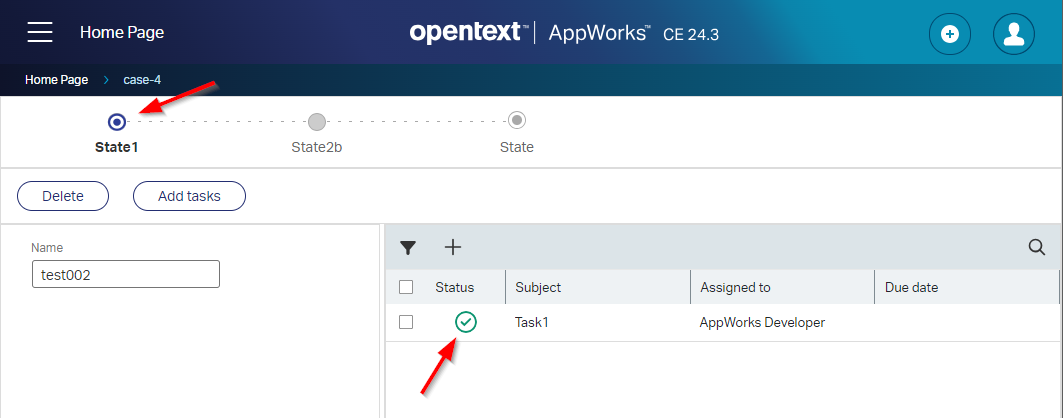The height and width of the screenshot is (418, 1063).
Task: Click the create new plus icon in header
Action: [x=950, y=34]
